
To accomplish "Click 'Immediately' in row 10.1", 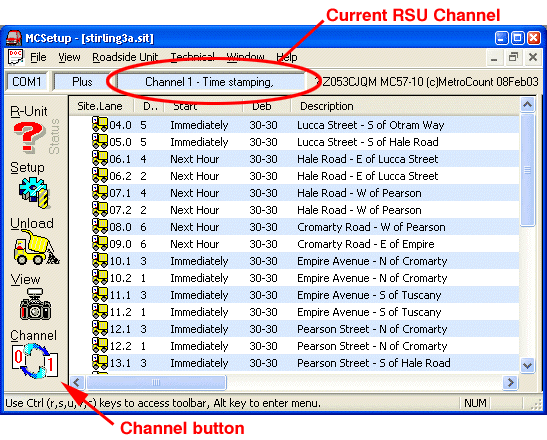I will click(x=199, y=261).
